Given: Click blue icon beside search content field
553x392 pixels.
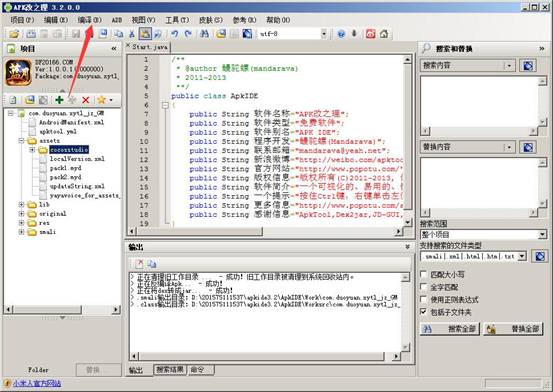Looking at the screenshot, I should point(528,66).
